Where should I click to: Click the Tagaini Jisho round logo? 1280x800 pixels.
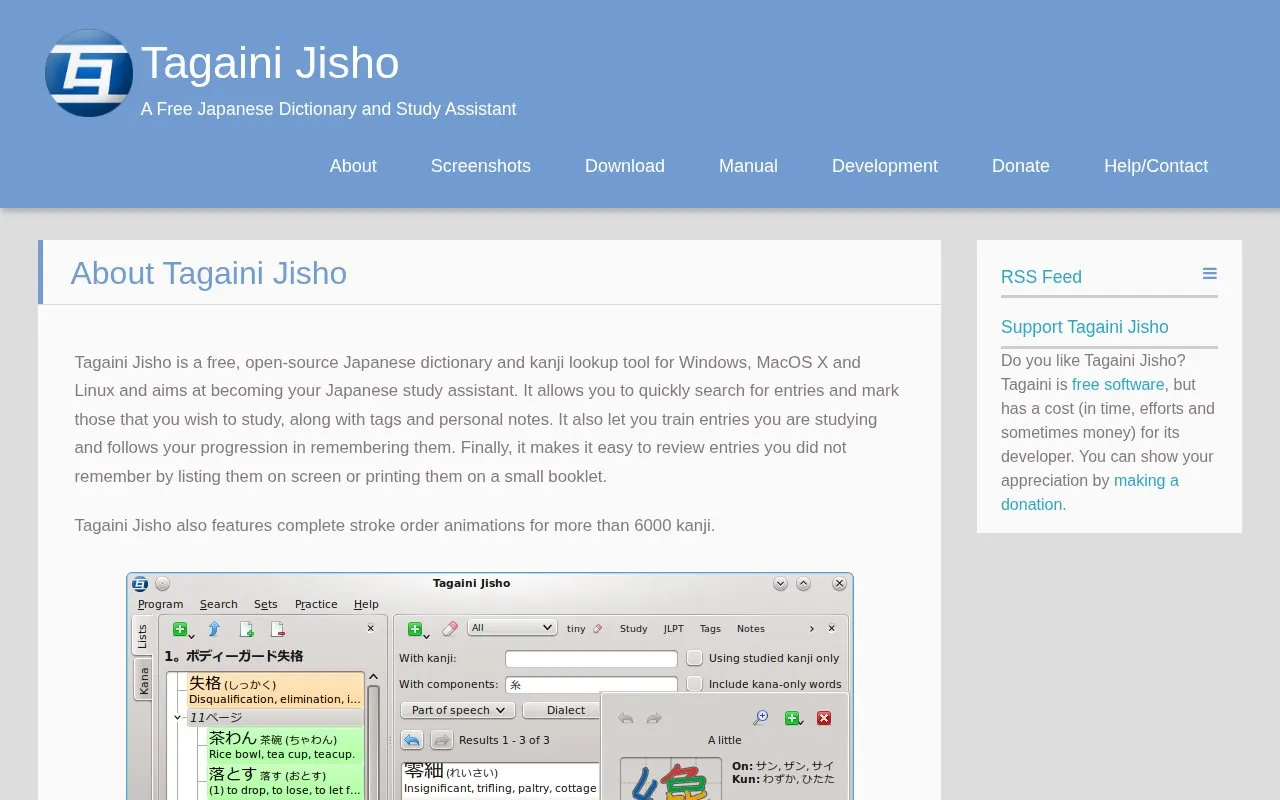89,73
